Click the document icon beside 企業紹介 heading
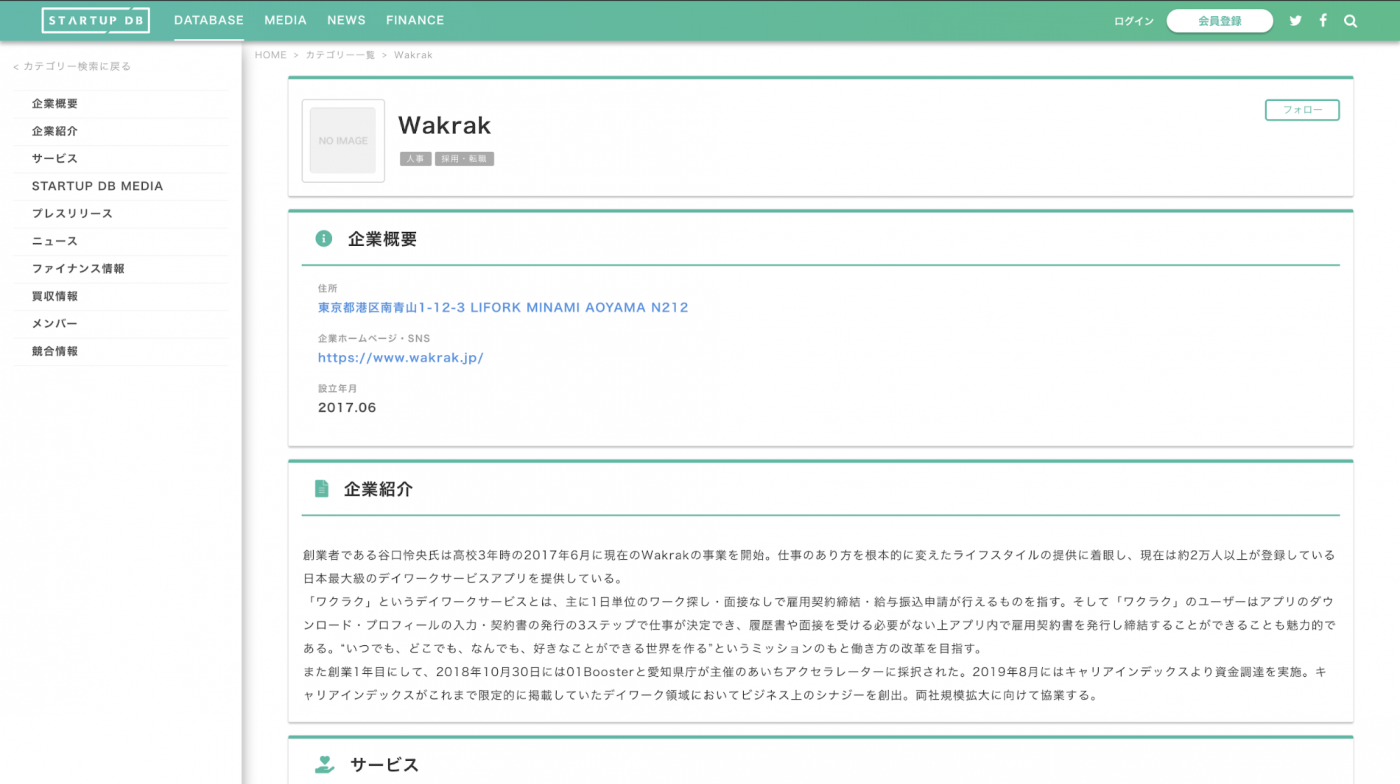1400x784 pixels. click(322, 488)
